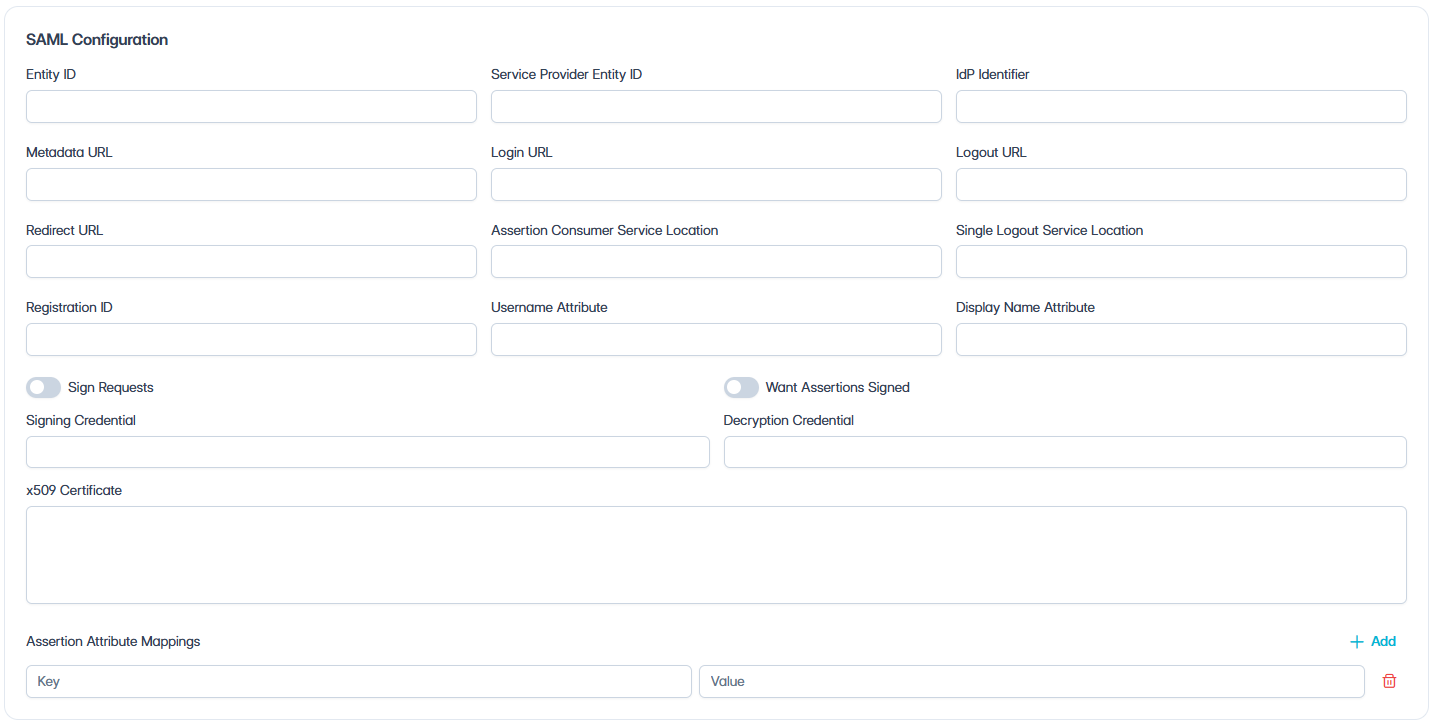1435x726 pixels.
Task: Focus the Signing Credential field
Action: 368,452
